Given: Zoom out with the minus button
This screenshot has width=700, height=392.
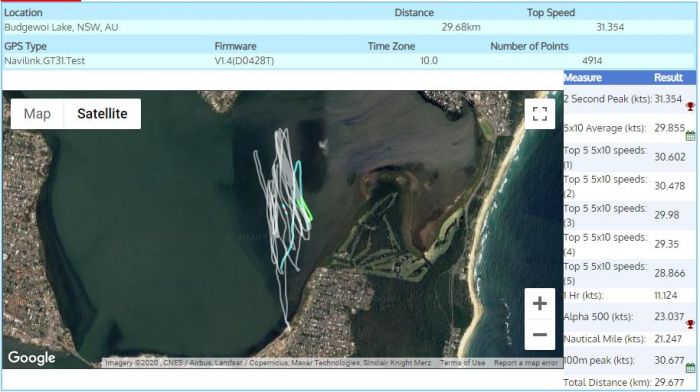Looking at the screenshot, I should [x=540, y=334].
